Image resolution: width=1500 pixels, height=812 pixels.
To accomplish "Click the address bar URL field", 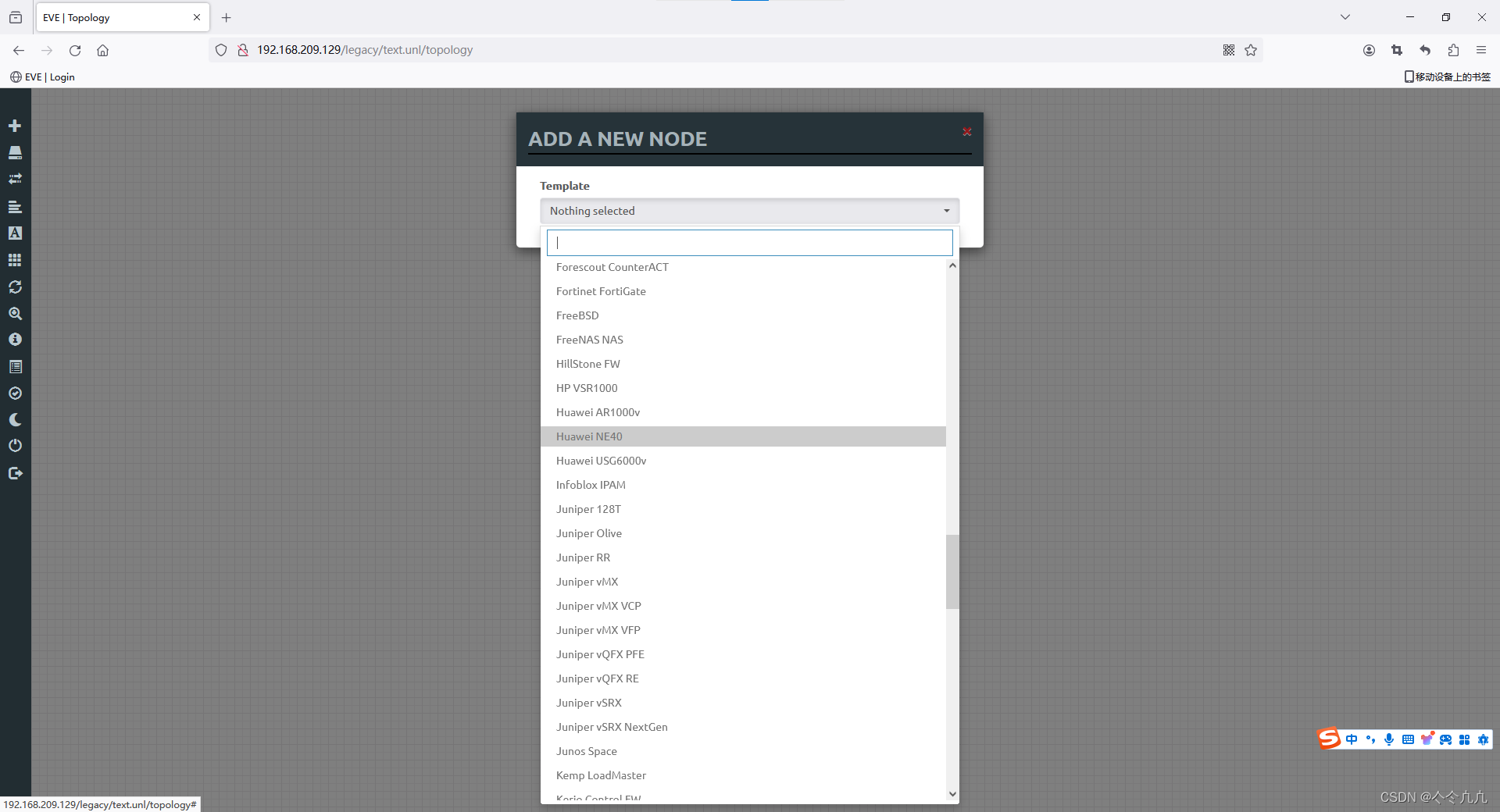I will tap(734, 50).
